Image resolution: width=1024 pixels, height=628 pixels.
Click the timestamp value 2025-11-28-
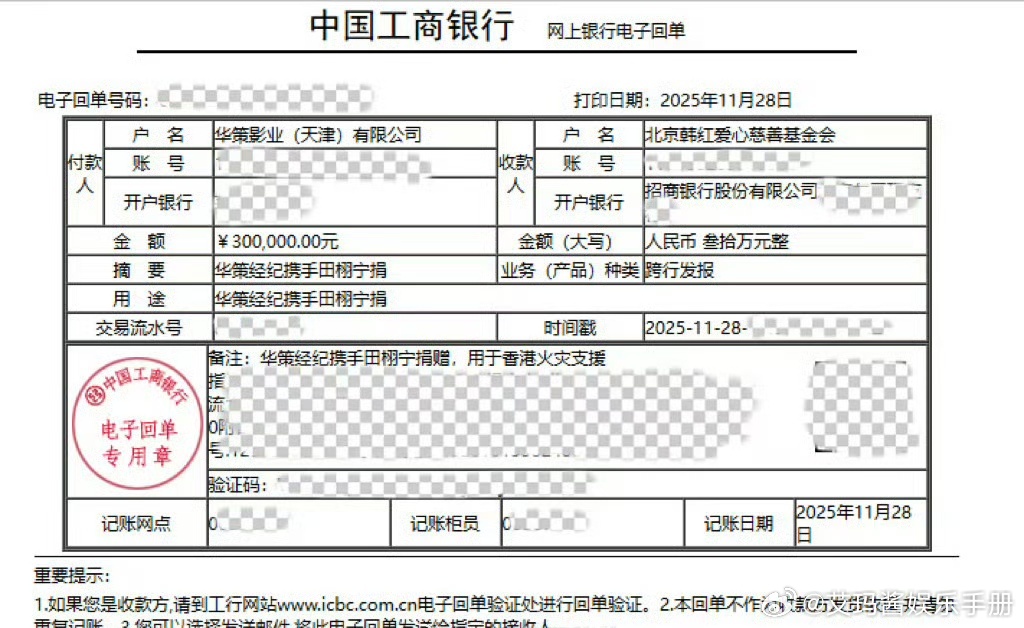(696, 327)
